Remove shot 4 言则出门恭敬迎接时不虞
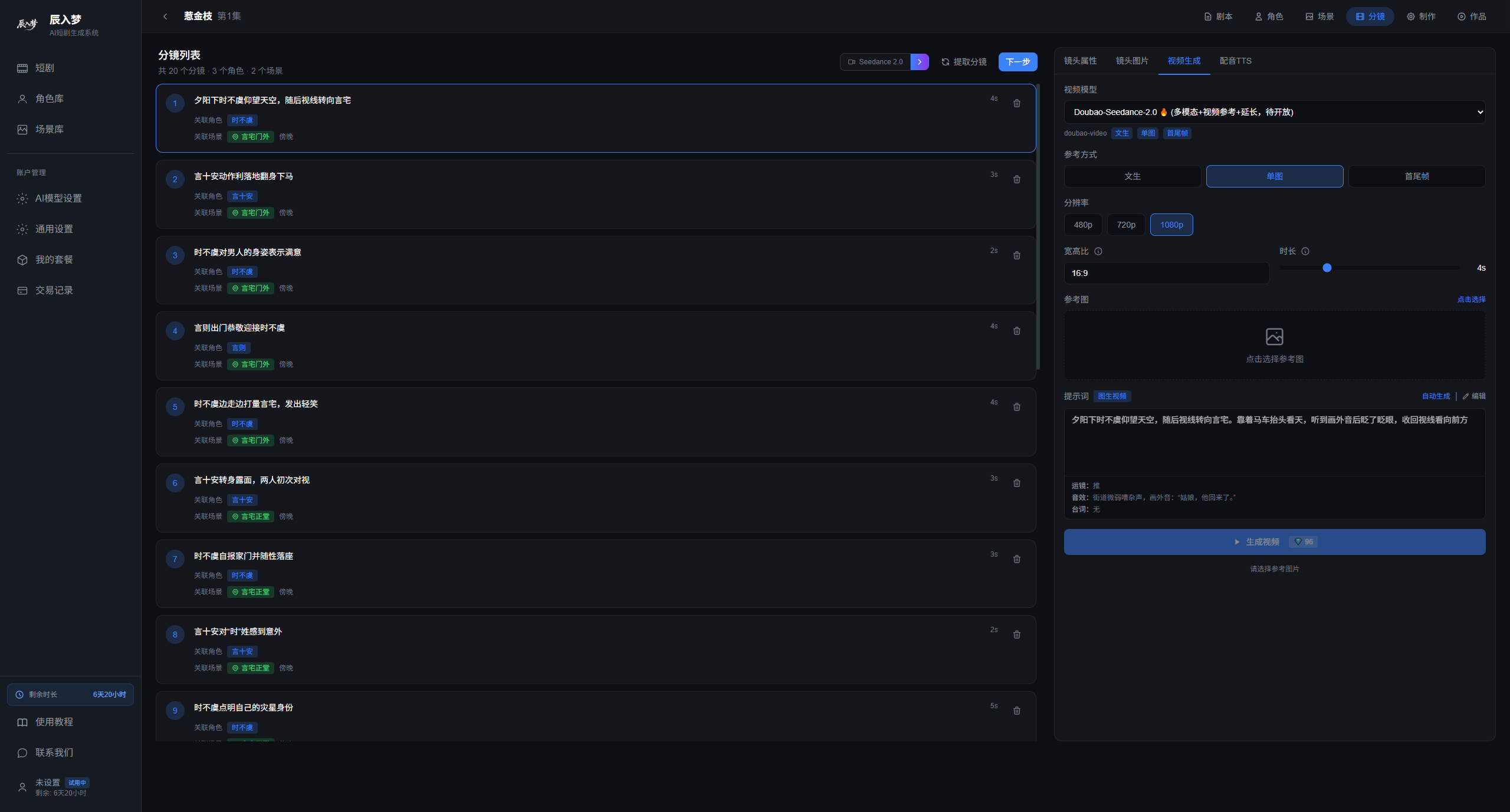1510x812 pixels. tap(1017, 331)
